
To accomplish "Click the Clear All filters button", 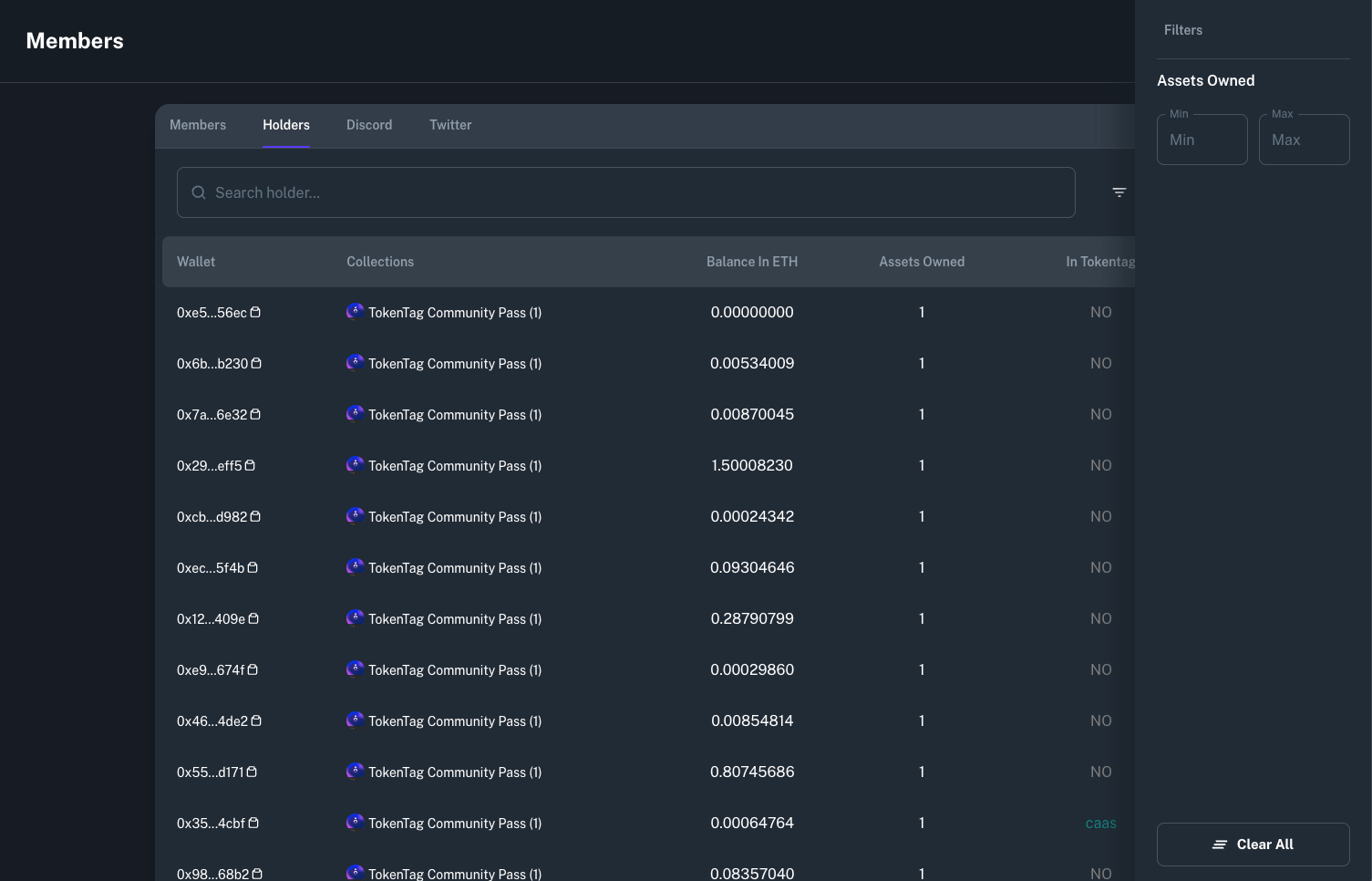I will (1253, 845).
